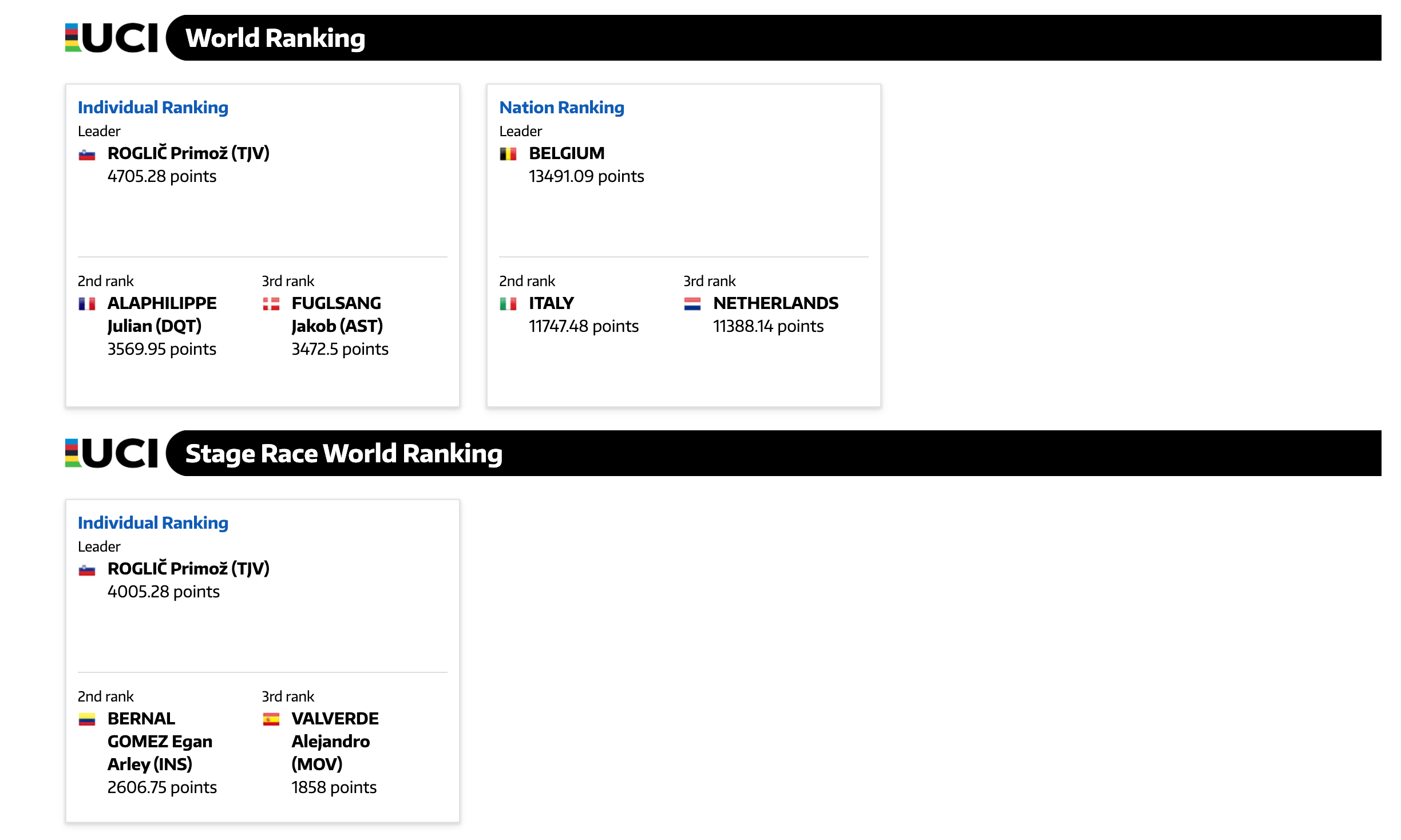Click the 4705.28 points value
1401x840 pixels.
(x=162, y=176)
